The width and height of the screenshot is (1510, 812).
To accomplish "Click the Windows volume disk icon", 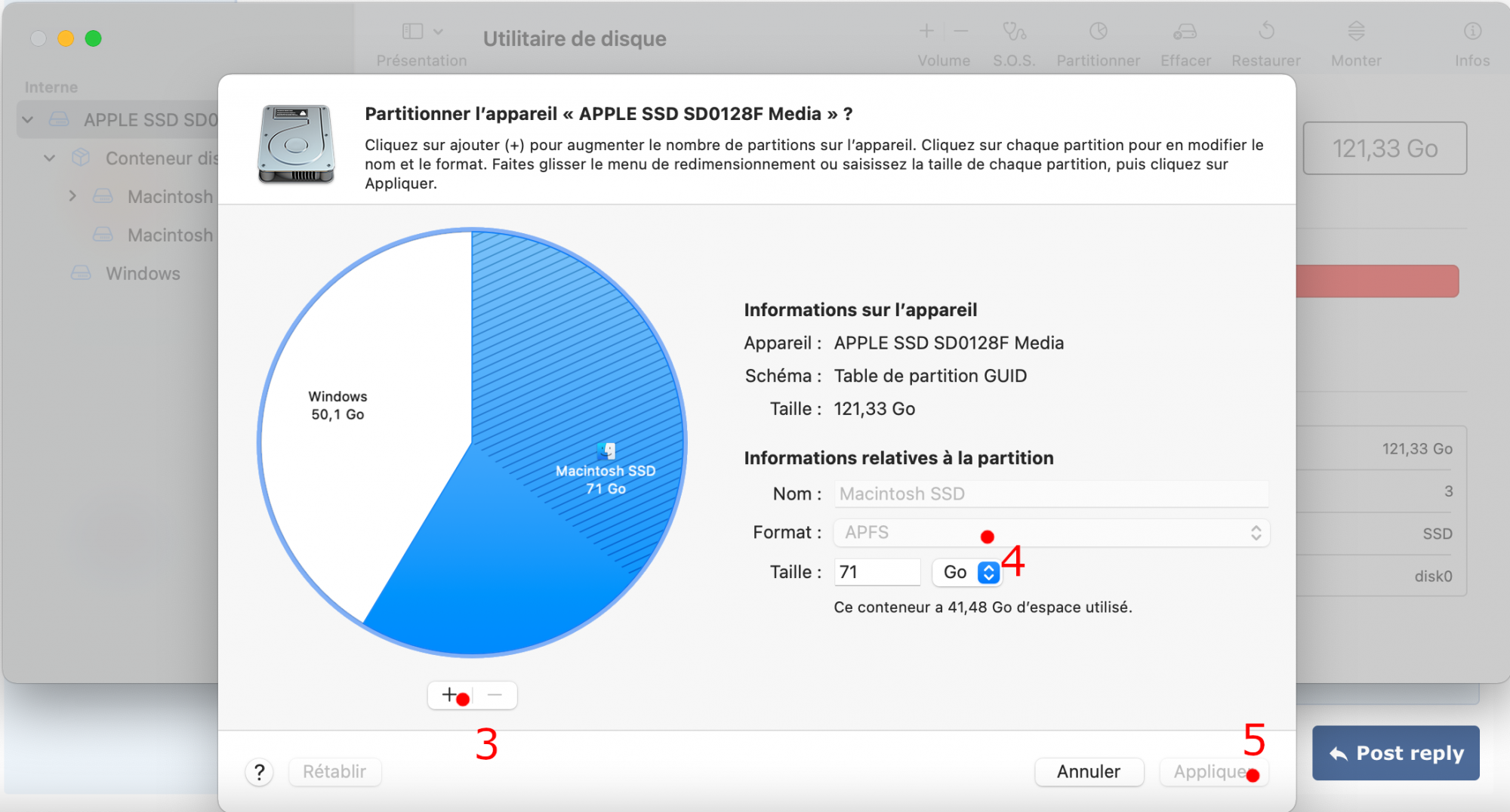I will pos(81,272).
